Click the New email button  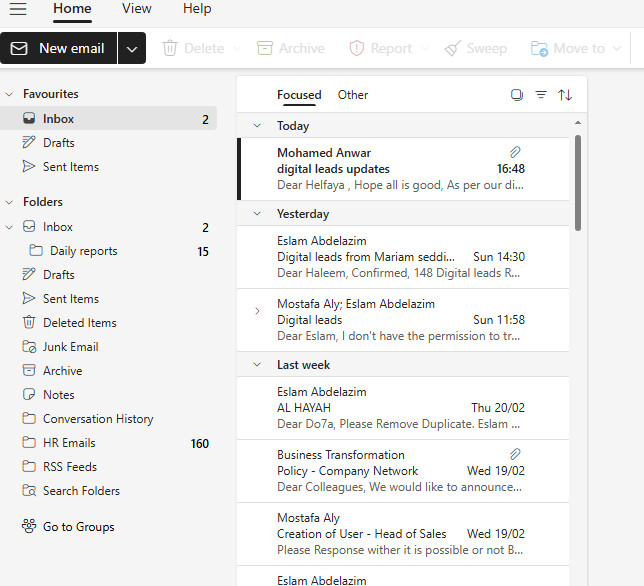point(58,48)
